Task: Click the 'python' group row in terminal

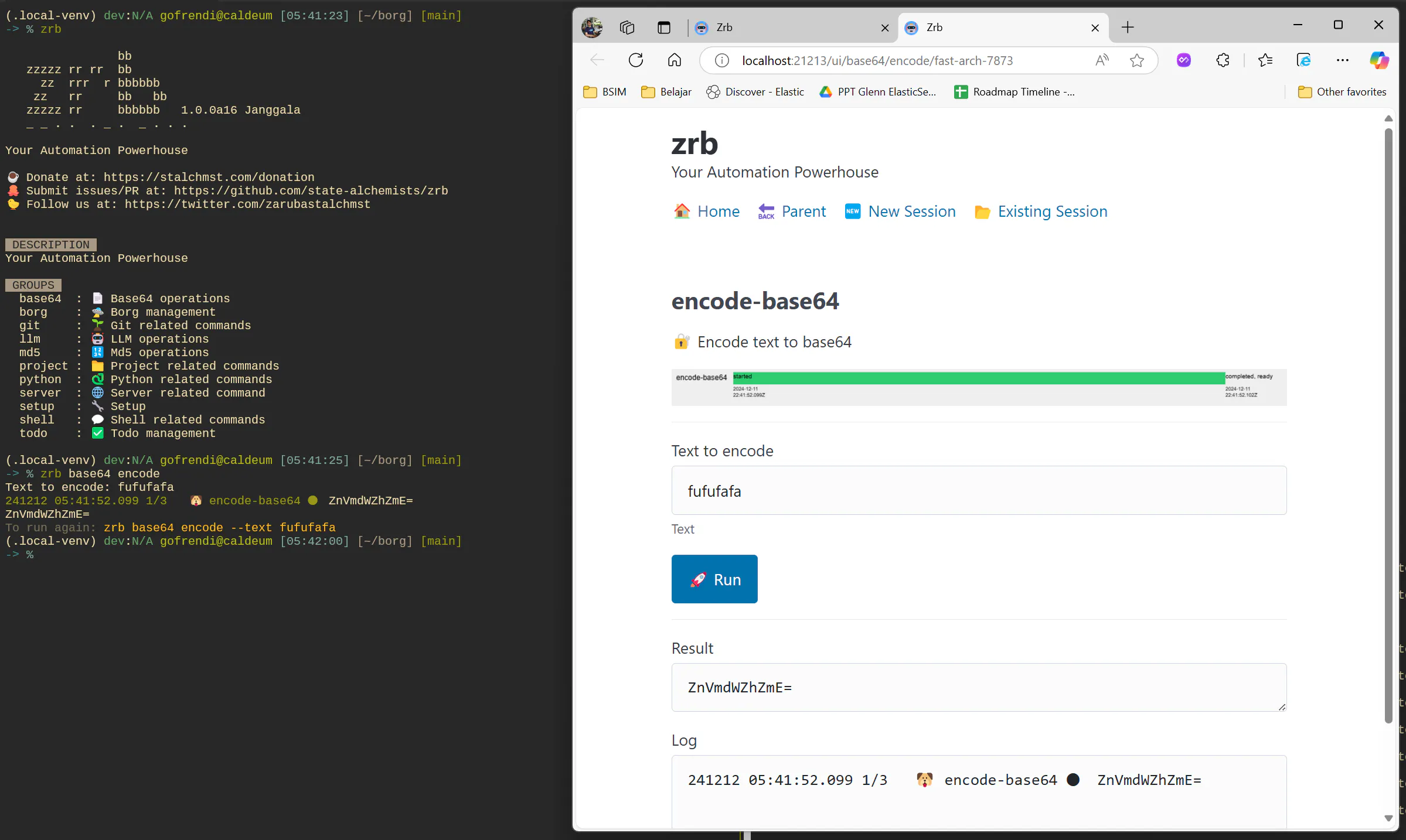Action: click(x=145, y=380)
